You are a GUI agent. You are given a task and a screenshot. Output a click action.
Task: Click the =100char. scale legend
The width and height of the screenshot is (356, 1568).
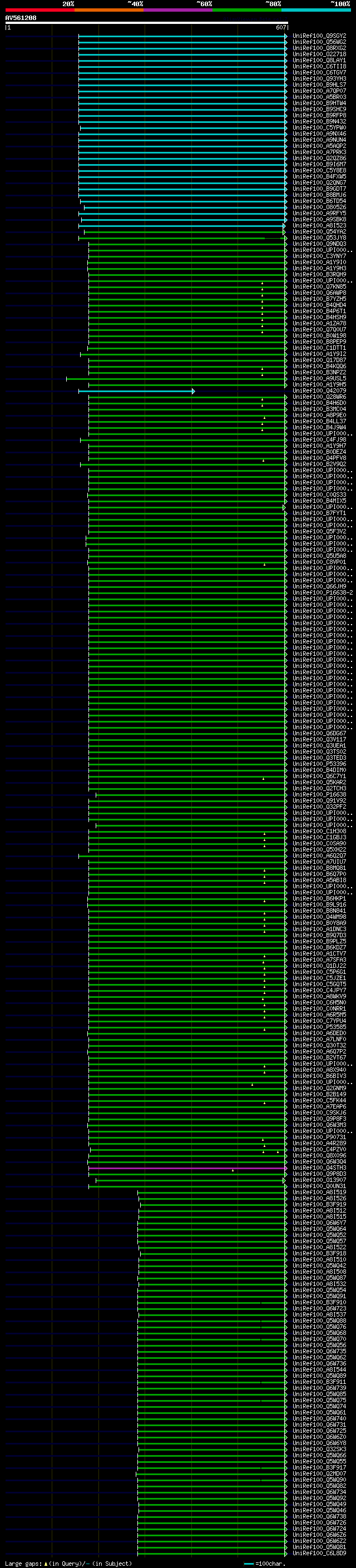tap(265, 1564)
